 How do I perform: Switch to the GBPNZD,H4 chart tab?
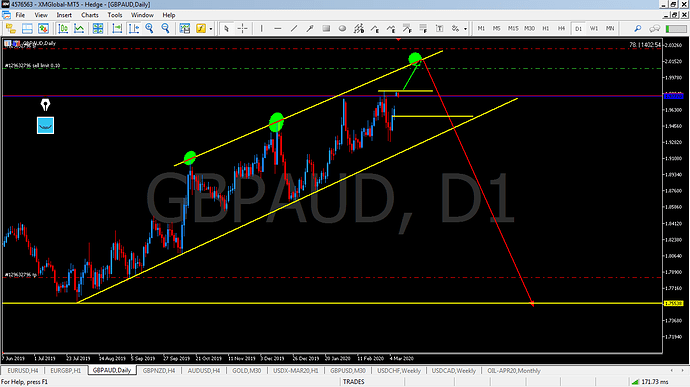coord(159,371)
